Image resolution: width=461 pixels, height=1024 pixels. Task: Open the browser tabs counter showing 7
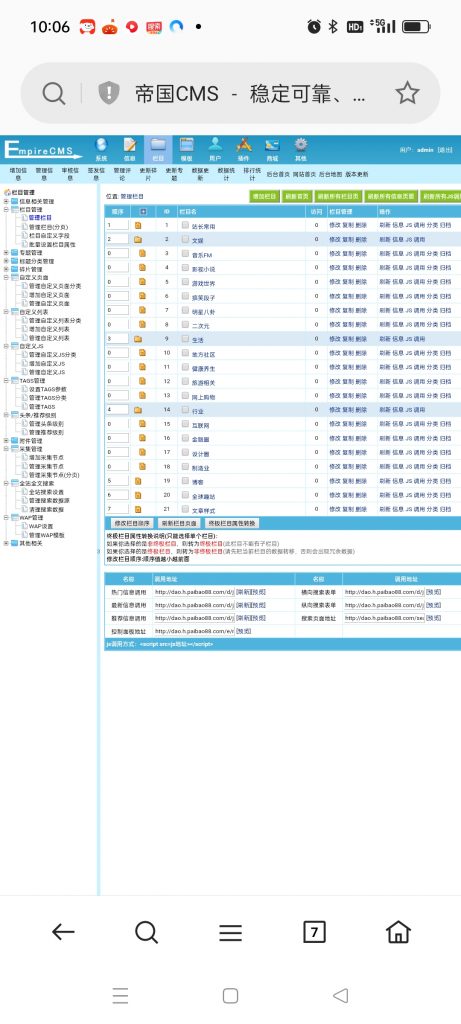314,932
